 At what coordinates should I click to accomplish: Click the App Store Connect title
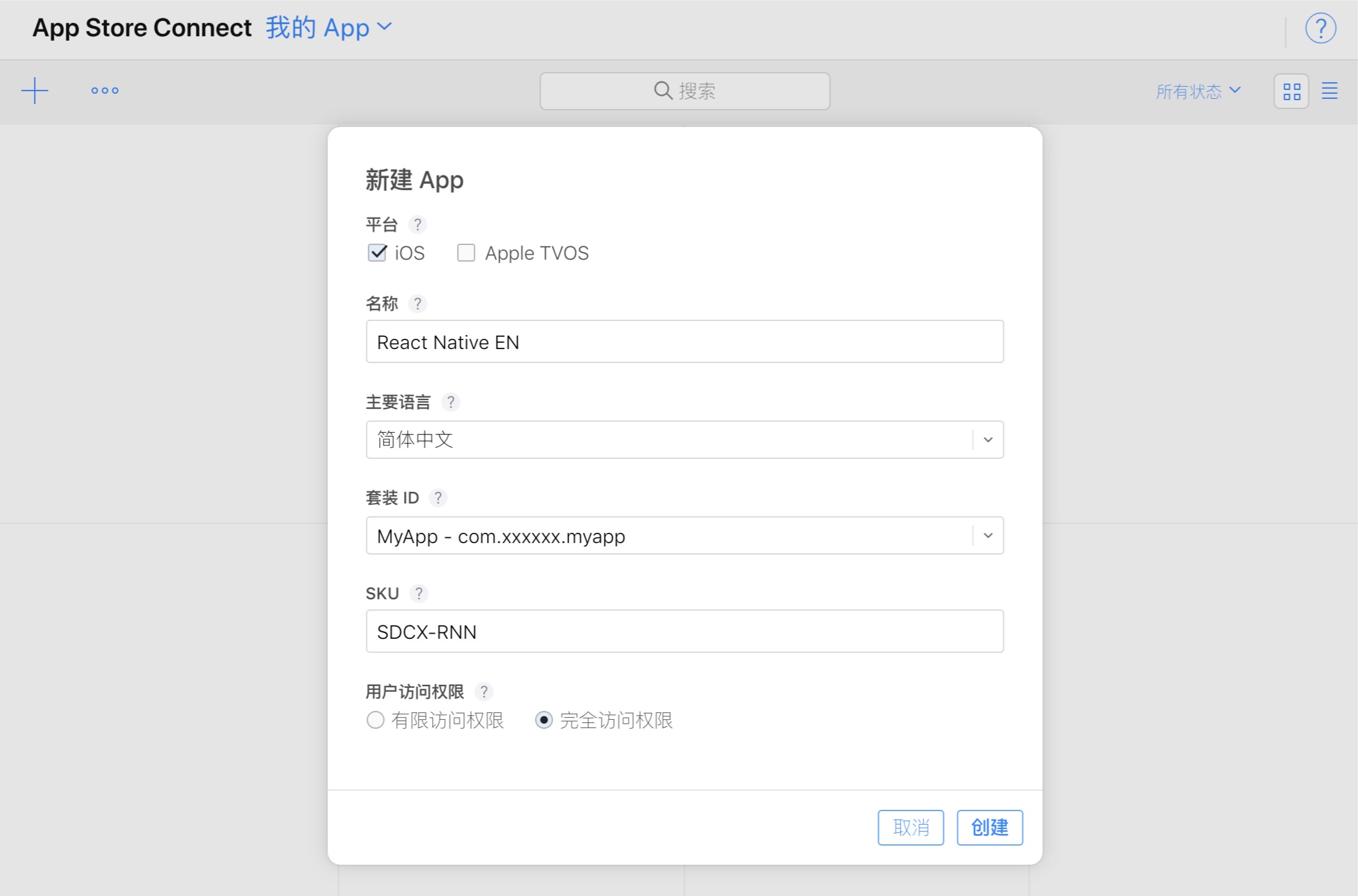click(x=142, y=27)
